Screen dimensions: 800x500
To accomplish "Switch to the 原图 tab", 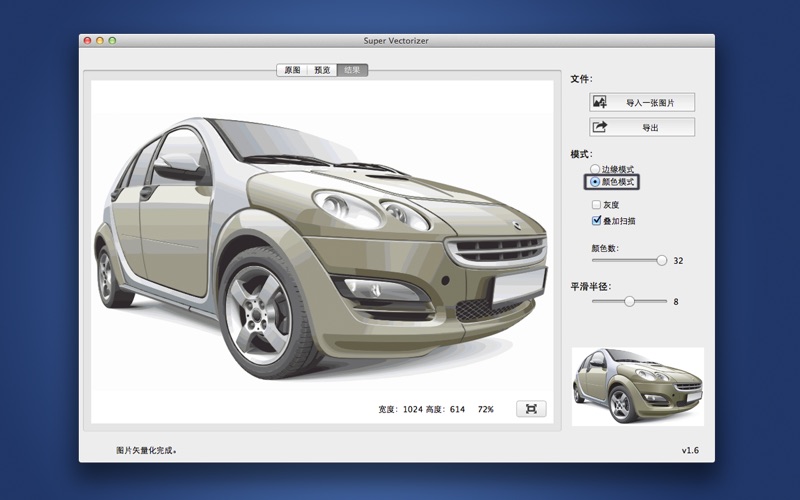I will point(292,70).
